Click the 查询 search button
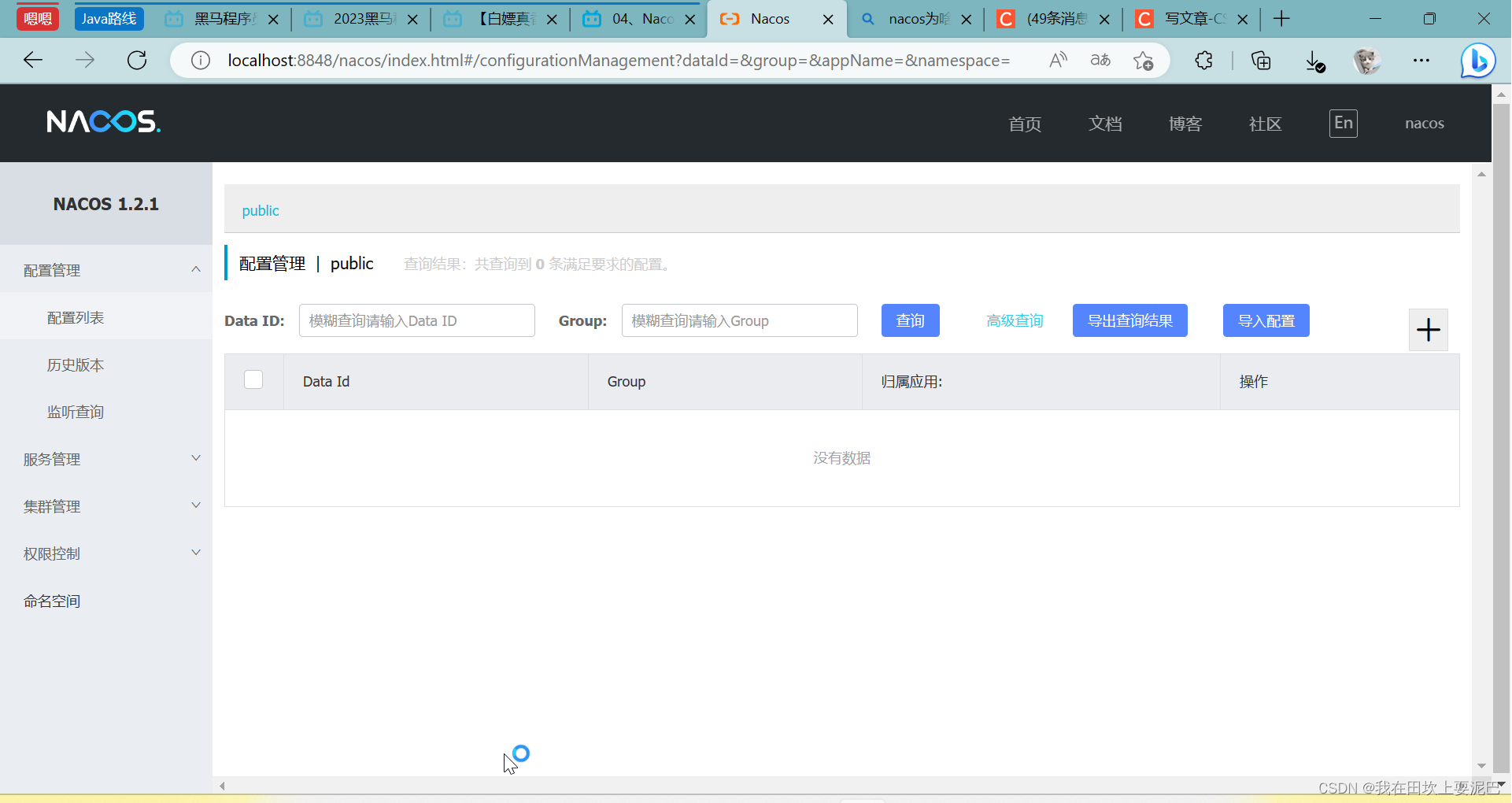The width and height of the screenshot is (1512, 803). [910, 320]
